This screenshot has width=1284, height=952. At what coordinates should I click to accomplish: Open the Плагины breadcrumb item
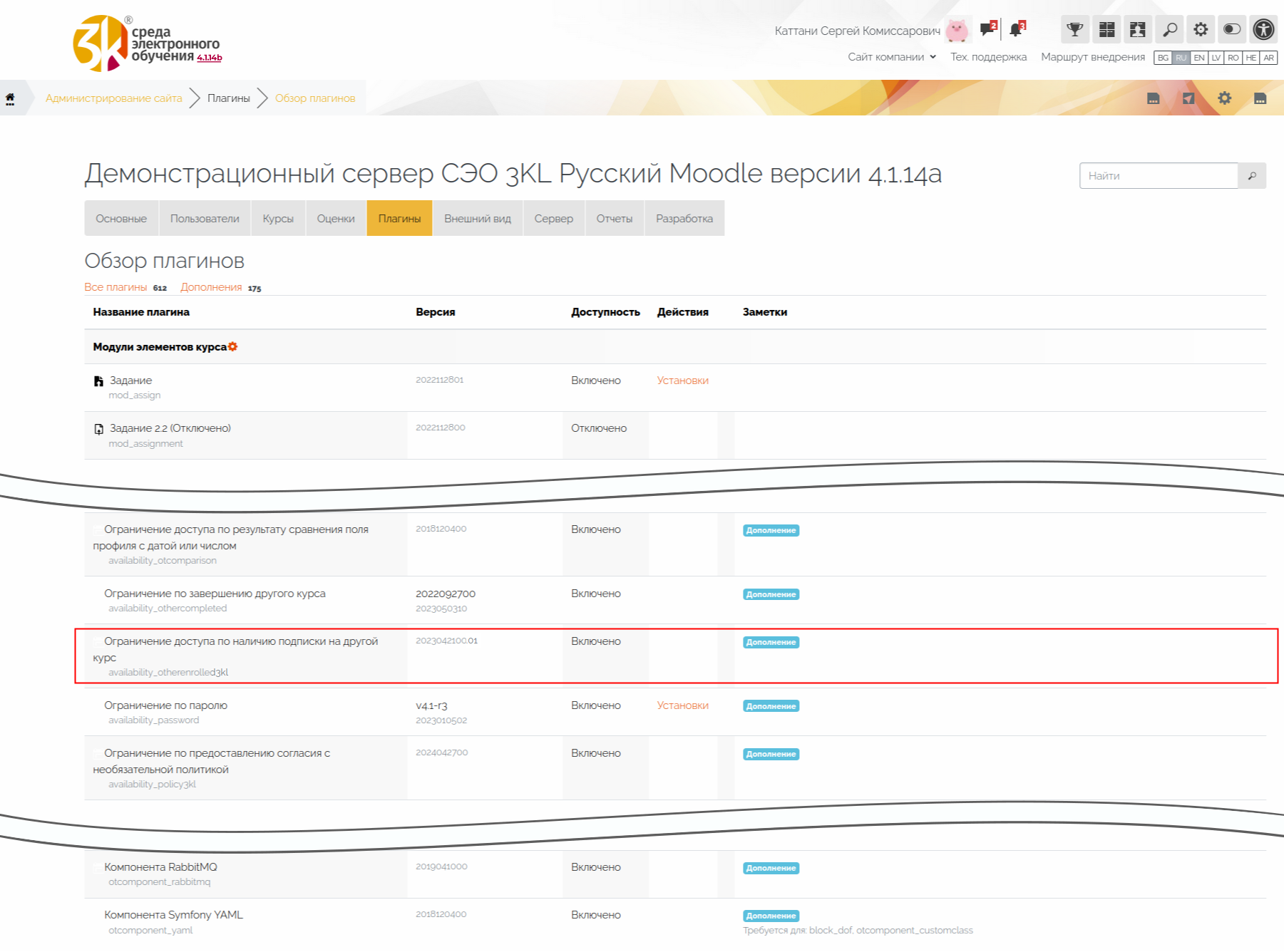[228, 98]
